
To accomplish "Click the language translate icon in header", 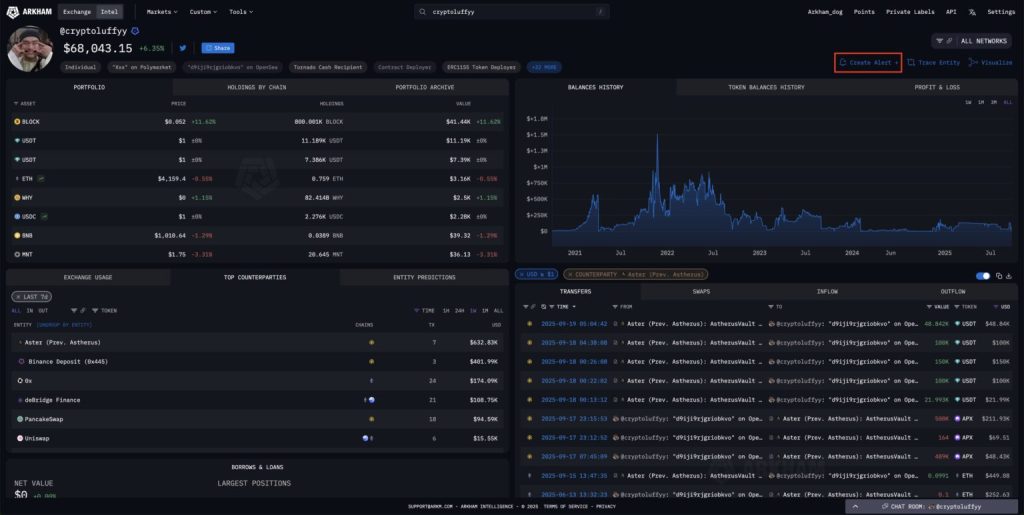I will (x=972, y=12).
